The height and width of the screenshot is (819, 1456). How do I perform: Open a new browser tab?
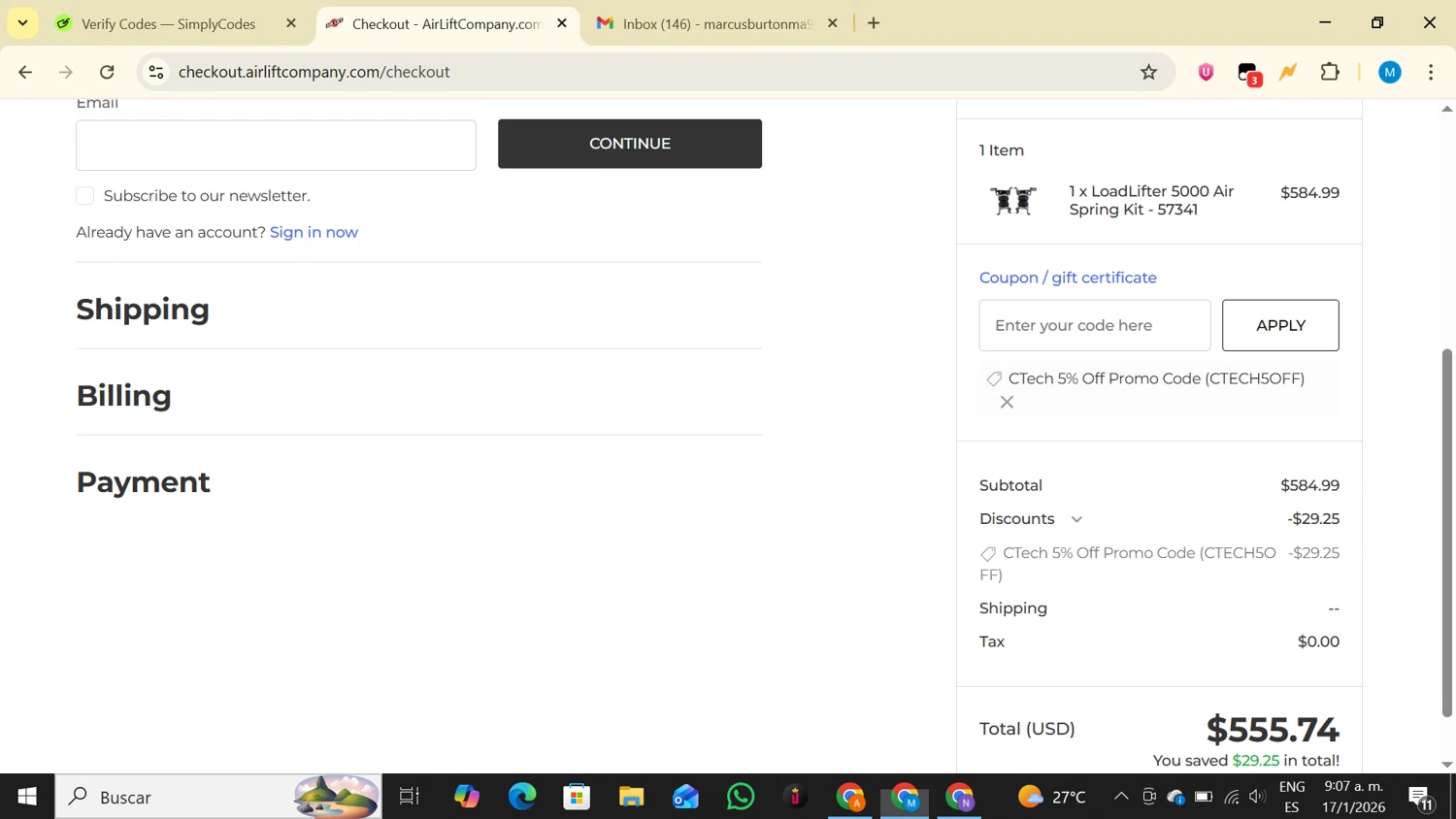pos(874,23)
